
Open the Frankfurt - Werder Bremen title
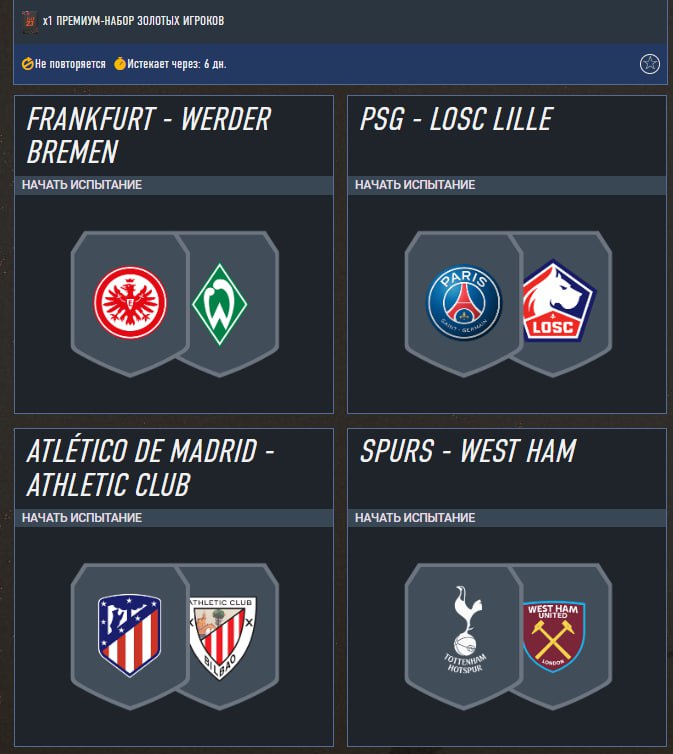point(149,135)
